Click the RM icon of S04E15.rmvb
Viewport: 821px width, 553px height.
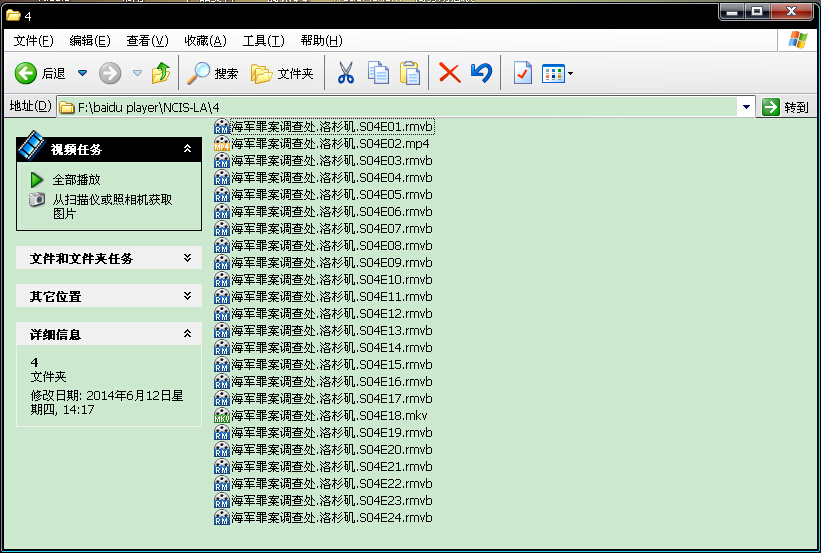222,365
